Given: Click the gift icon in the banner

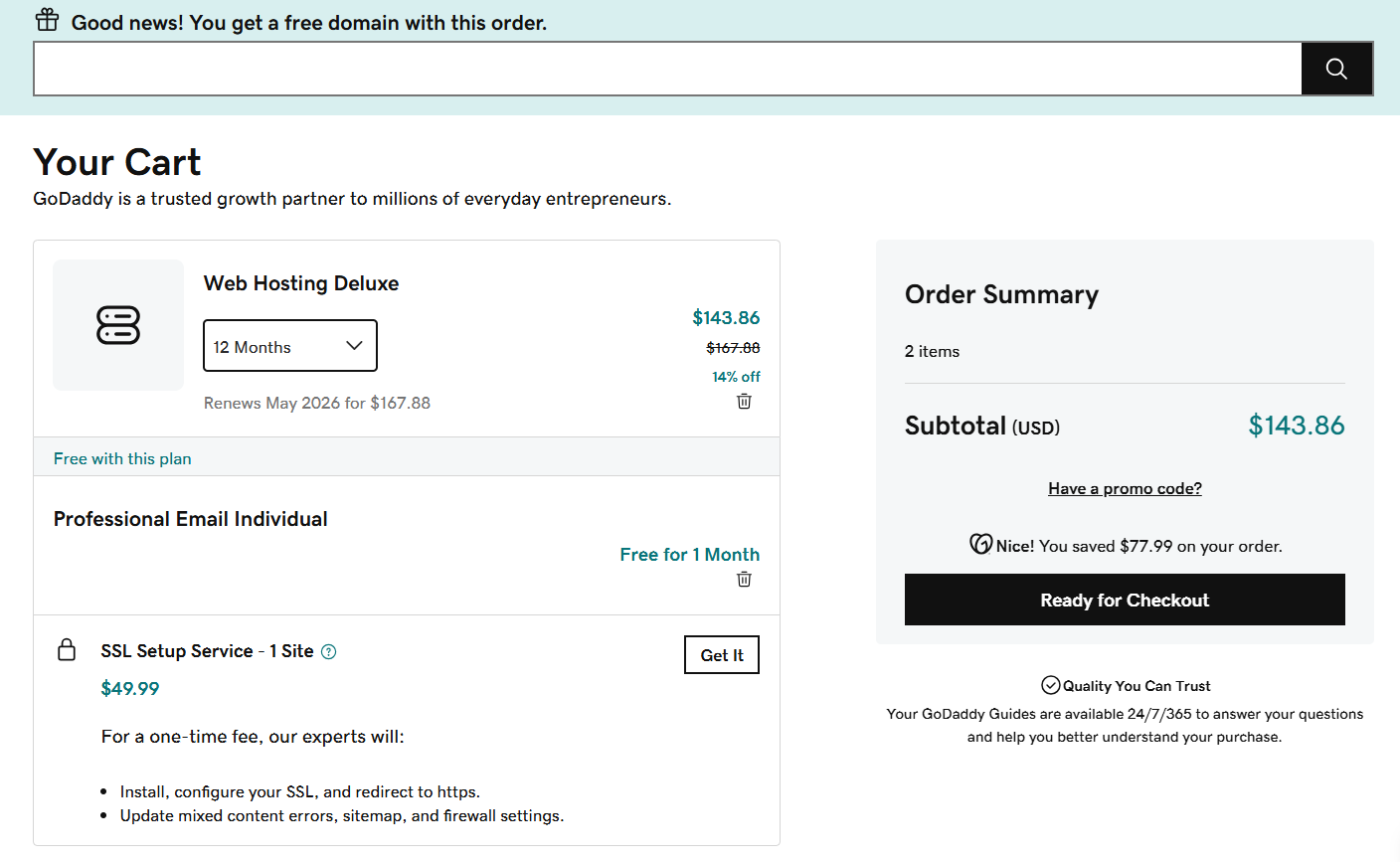Looking at the screenshot, I should (46, 19).
